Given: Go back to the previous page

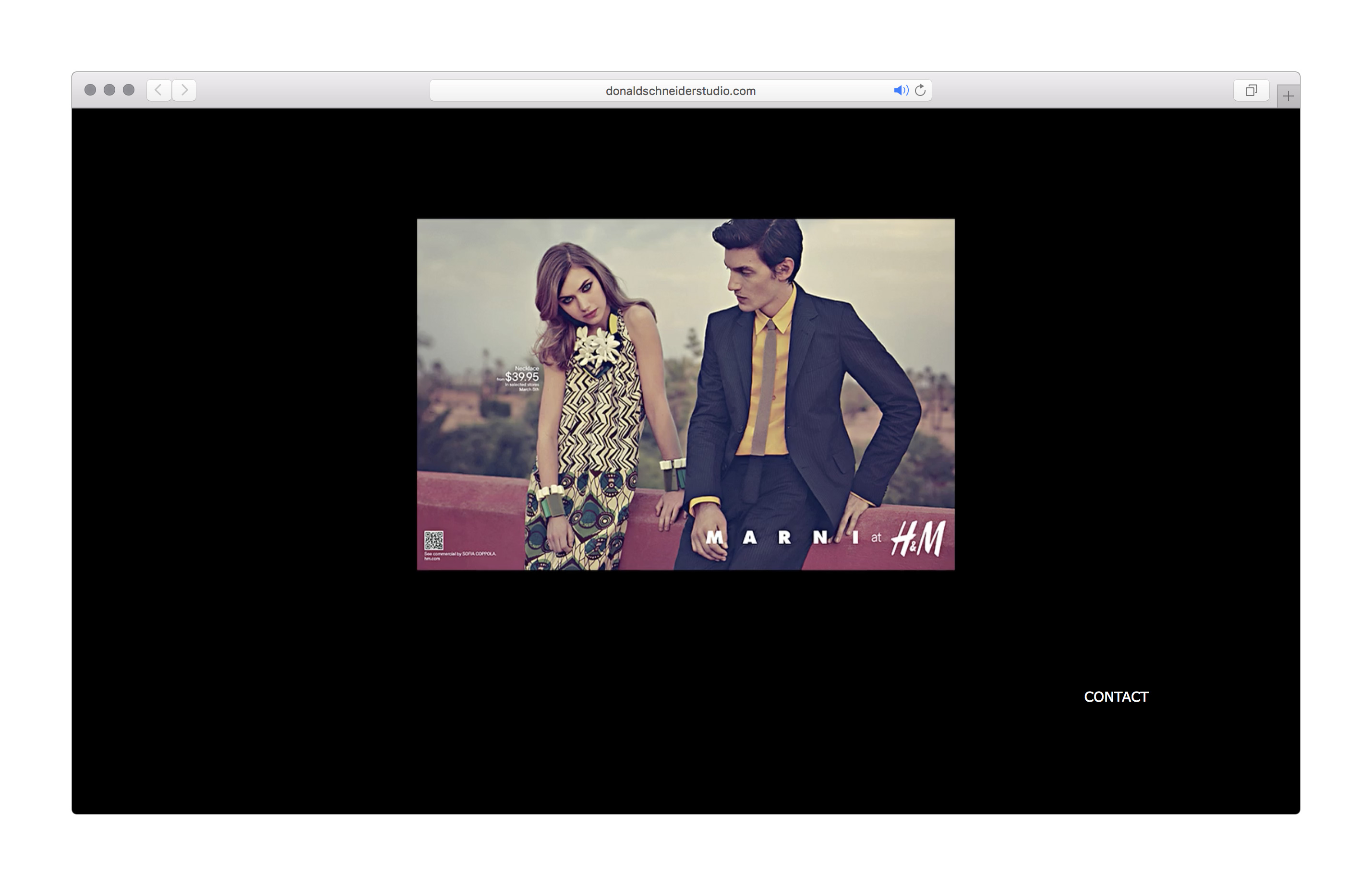Looking at the screenshot, I should click(x=159, y=90).
